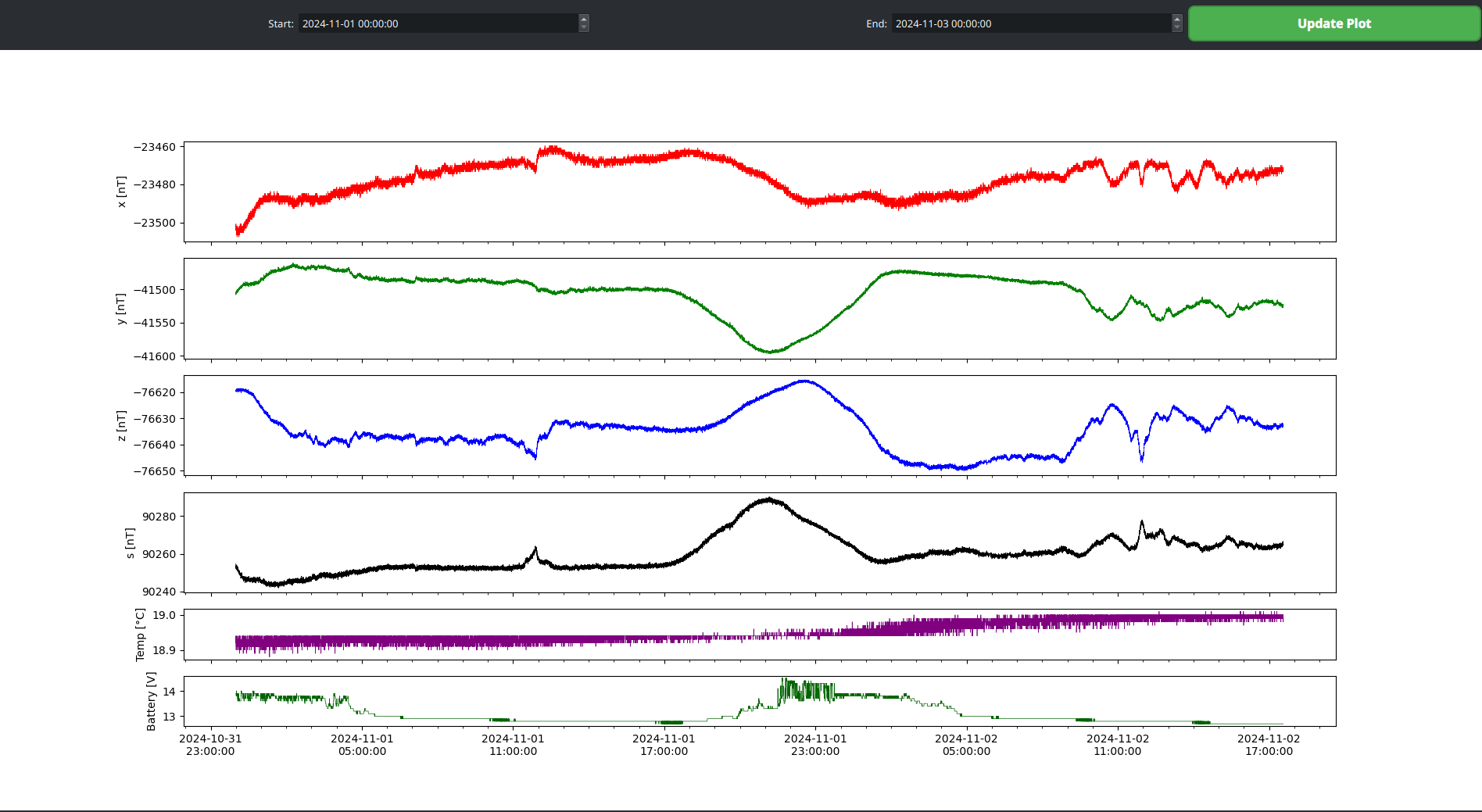The height and width of the screenshot is (812, 1482).
Task: Focus the End date-time input field
Action: point(1032,23)
